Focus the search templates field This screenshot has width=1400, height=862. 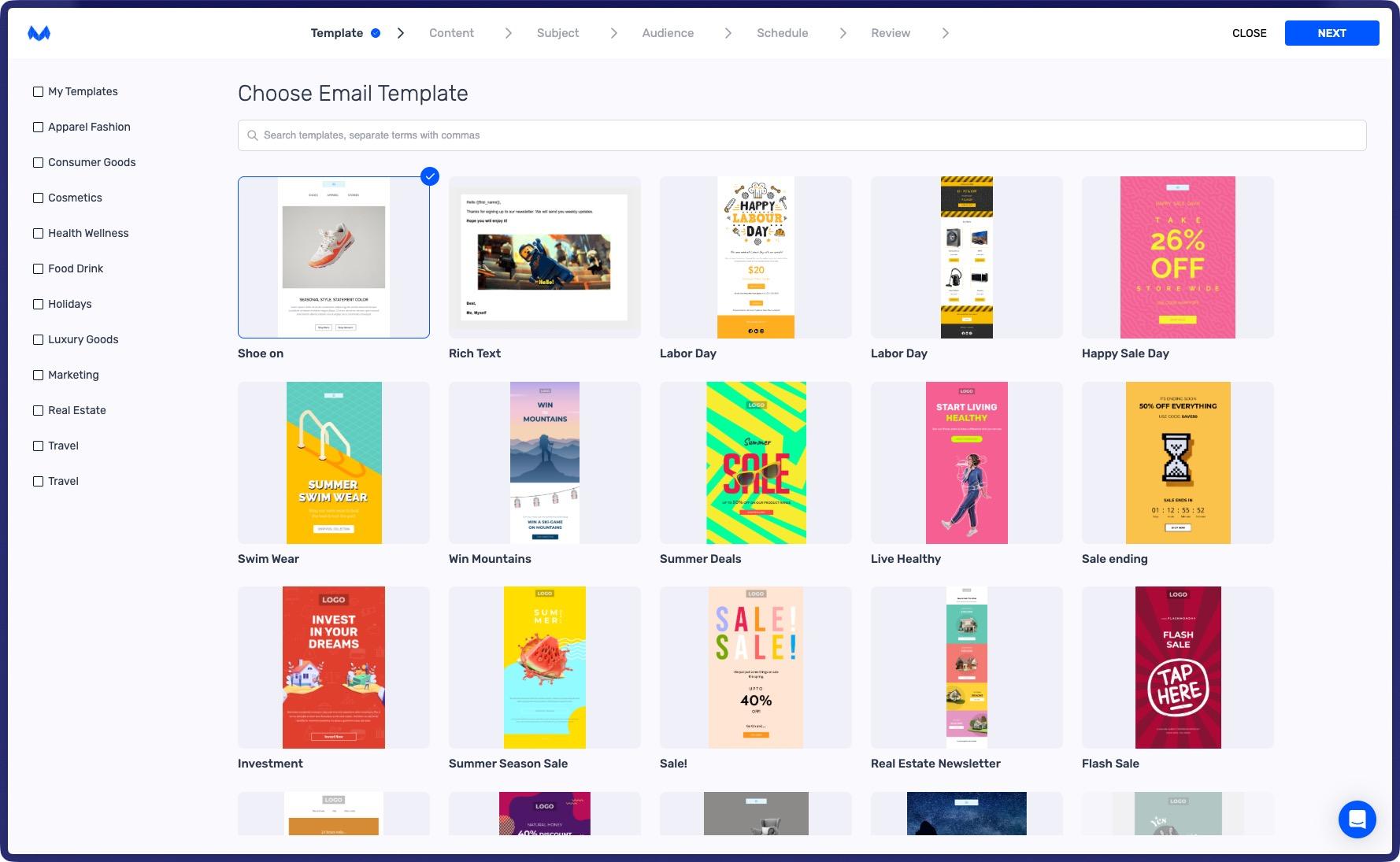(x=802, y=135)
